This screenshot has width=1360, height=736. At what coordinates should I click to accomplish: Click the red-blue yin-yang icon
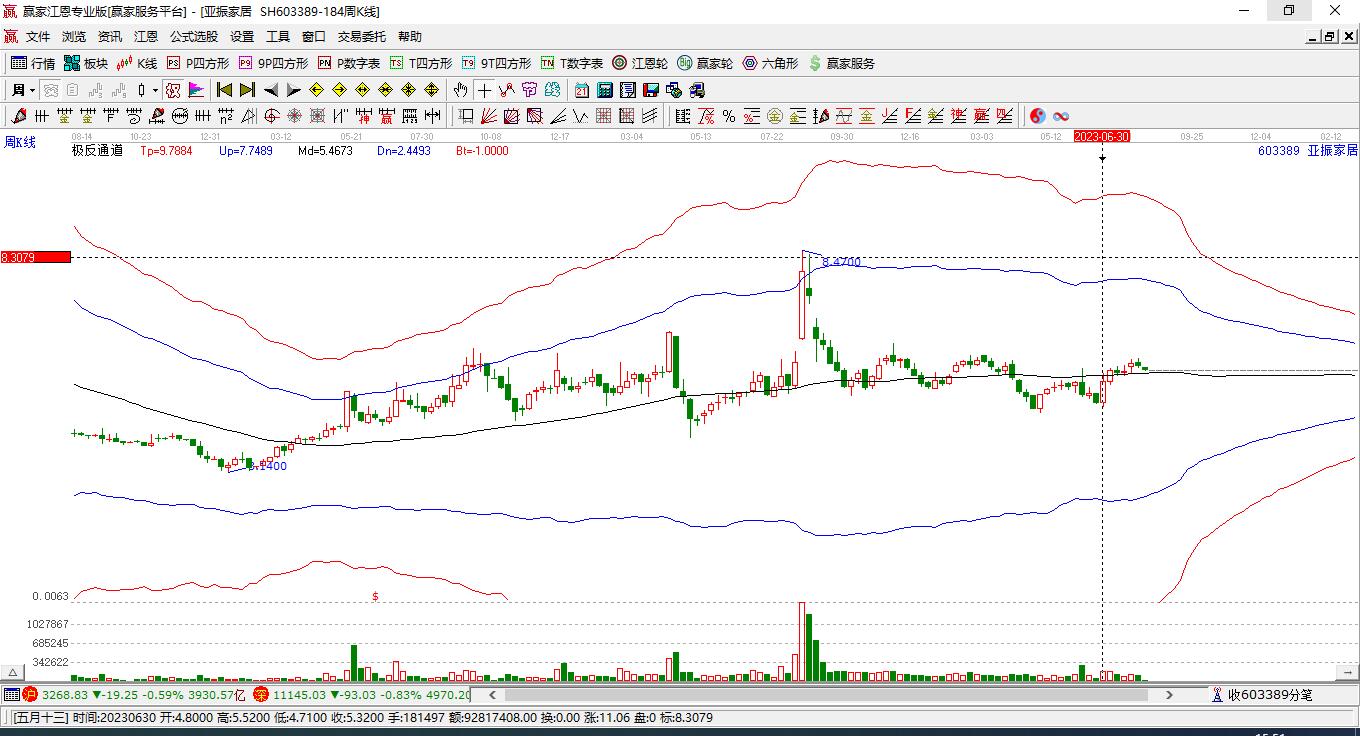pyautogui.click(x=1038, y=116)
